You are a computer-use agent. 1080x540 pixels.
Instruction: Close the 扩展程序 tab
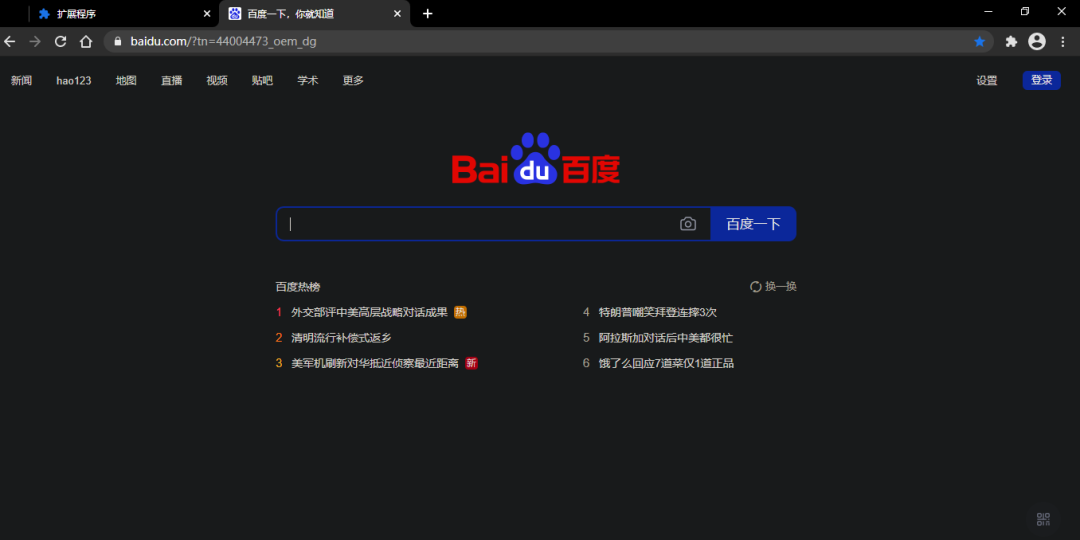(x=207, y=14)
